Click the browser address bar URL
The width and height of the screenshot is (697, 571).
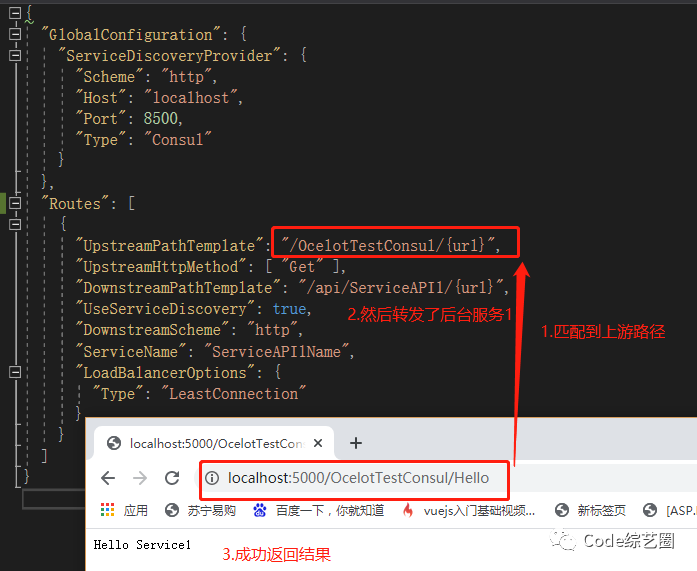(x=358, y=478)
